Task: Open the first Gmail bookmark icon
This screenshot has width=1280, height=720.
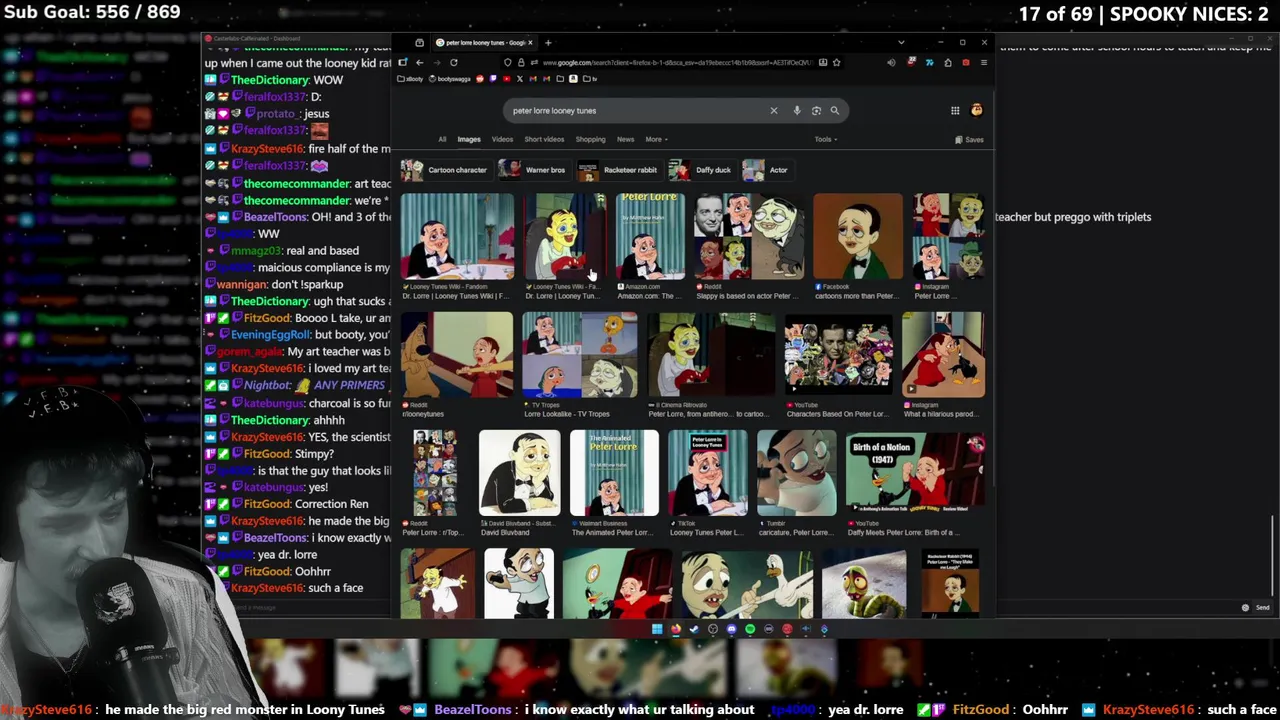Action: (x=533, y=79)
